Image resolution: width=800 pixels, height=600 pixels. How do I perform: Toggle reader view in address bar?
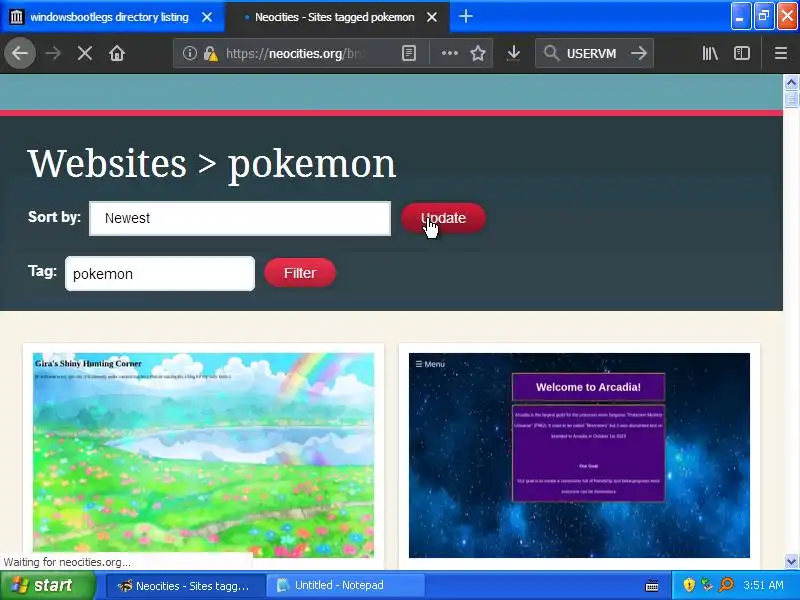(x=409, y=53)
